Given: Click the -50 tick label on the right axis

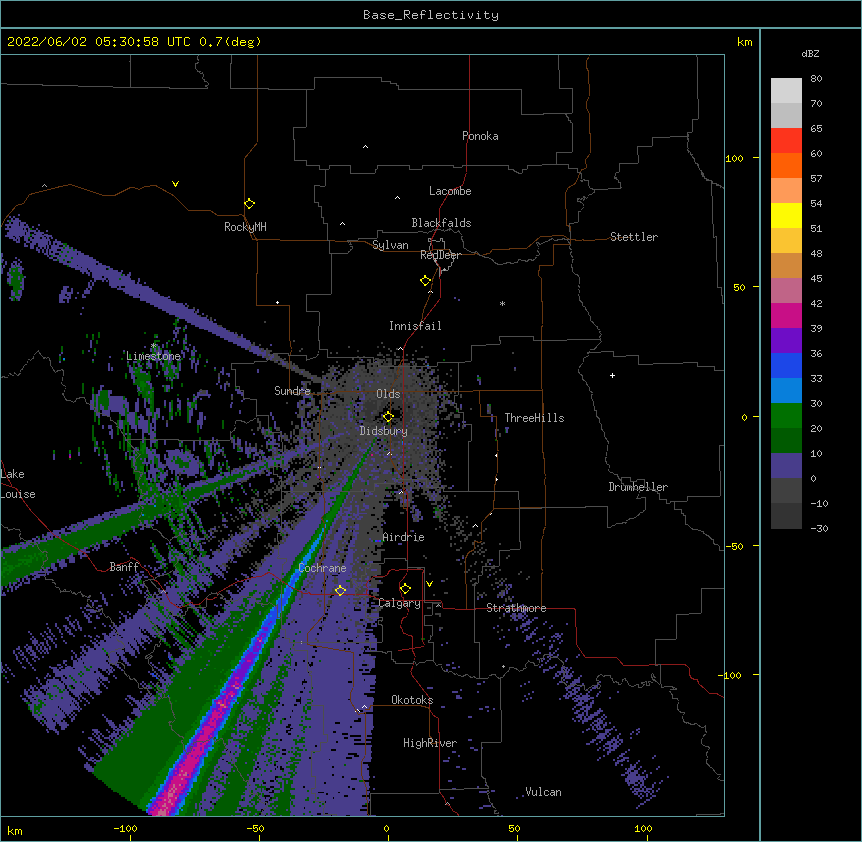Looking at the screenshot, I should click(x=734, y=546).
